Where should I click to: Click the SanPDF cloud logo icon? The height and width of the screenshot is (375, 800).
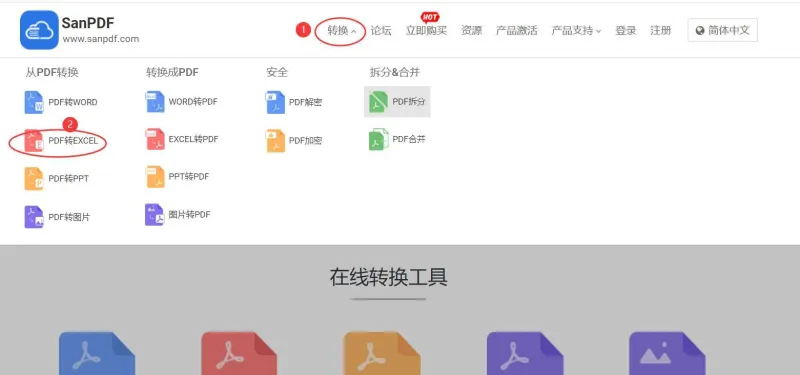(39, 30)
